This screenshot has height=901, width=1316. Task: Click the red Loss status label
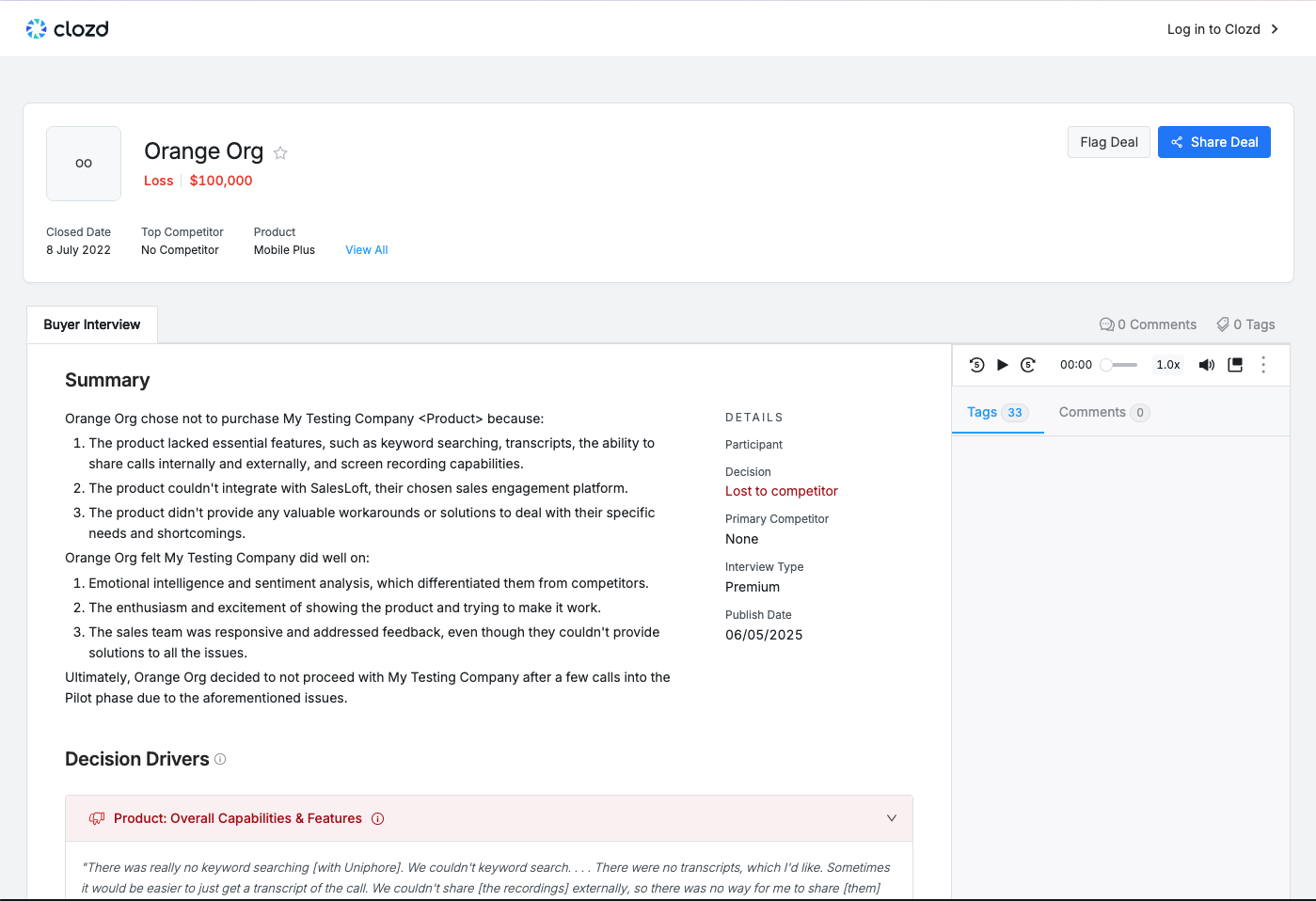pos(159,181)
